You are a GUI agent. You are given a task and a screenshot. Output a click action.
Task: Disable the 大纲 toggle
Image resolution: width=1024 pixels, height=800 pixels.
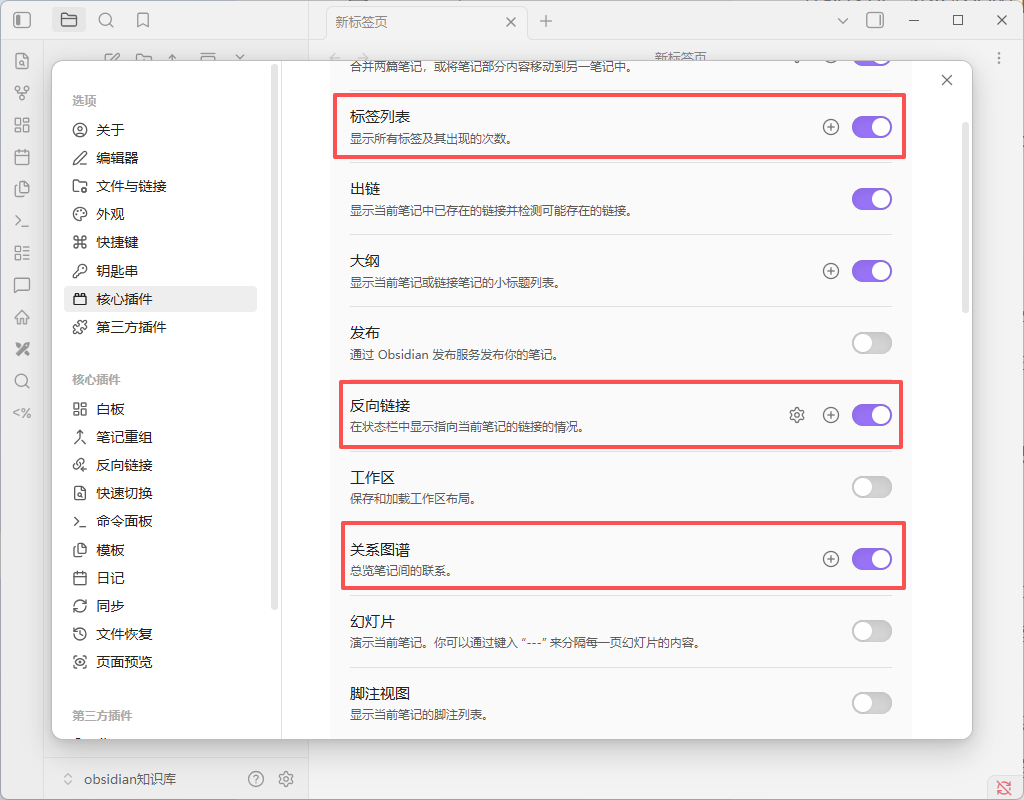click(x=872, y=271)
